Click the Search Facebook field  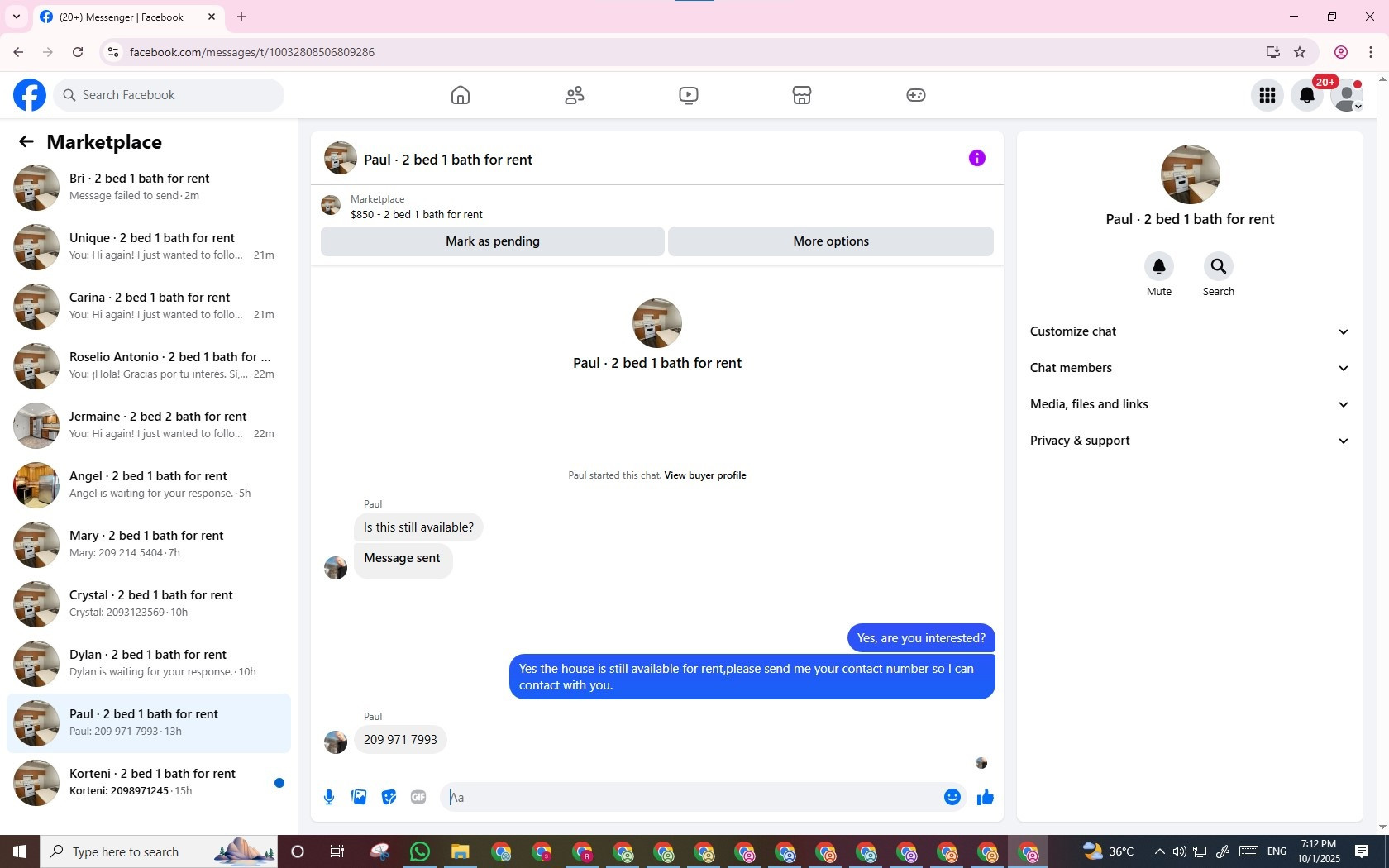point(169,95)
